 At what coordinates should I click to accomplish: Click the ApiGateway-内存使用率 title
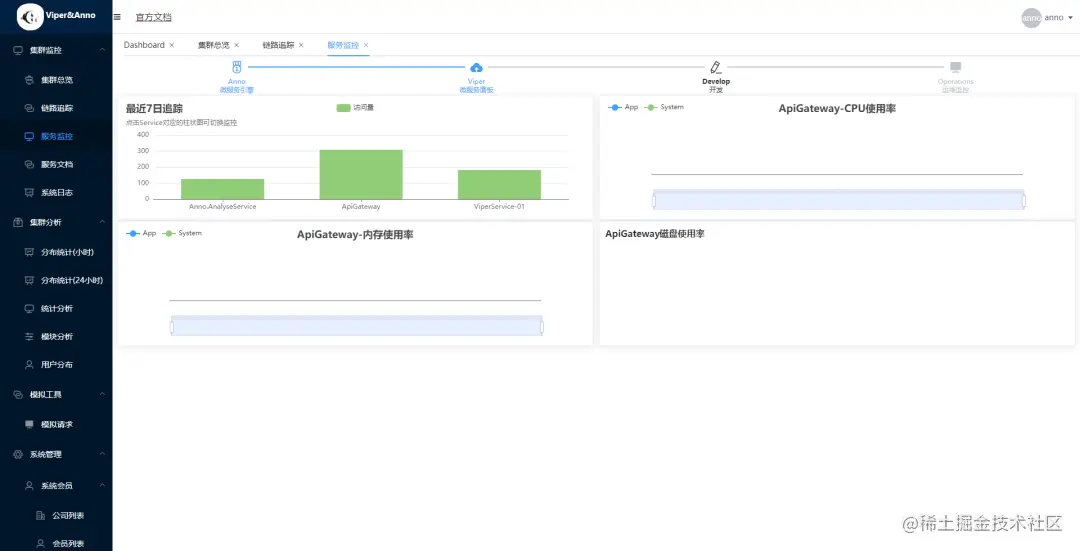coord(355,235)
